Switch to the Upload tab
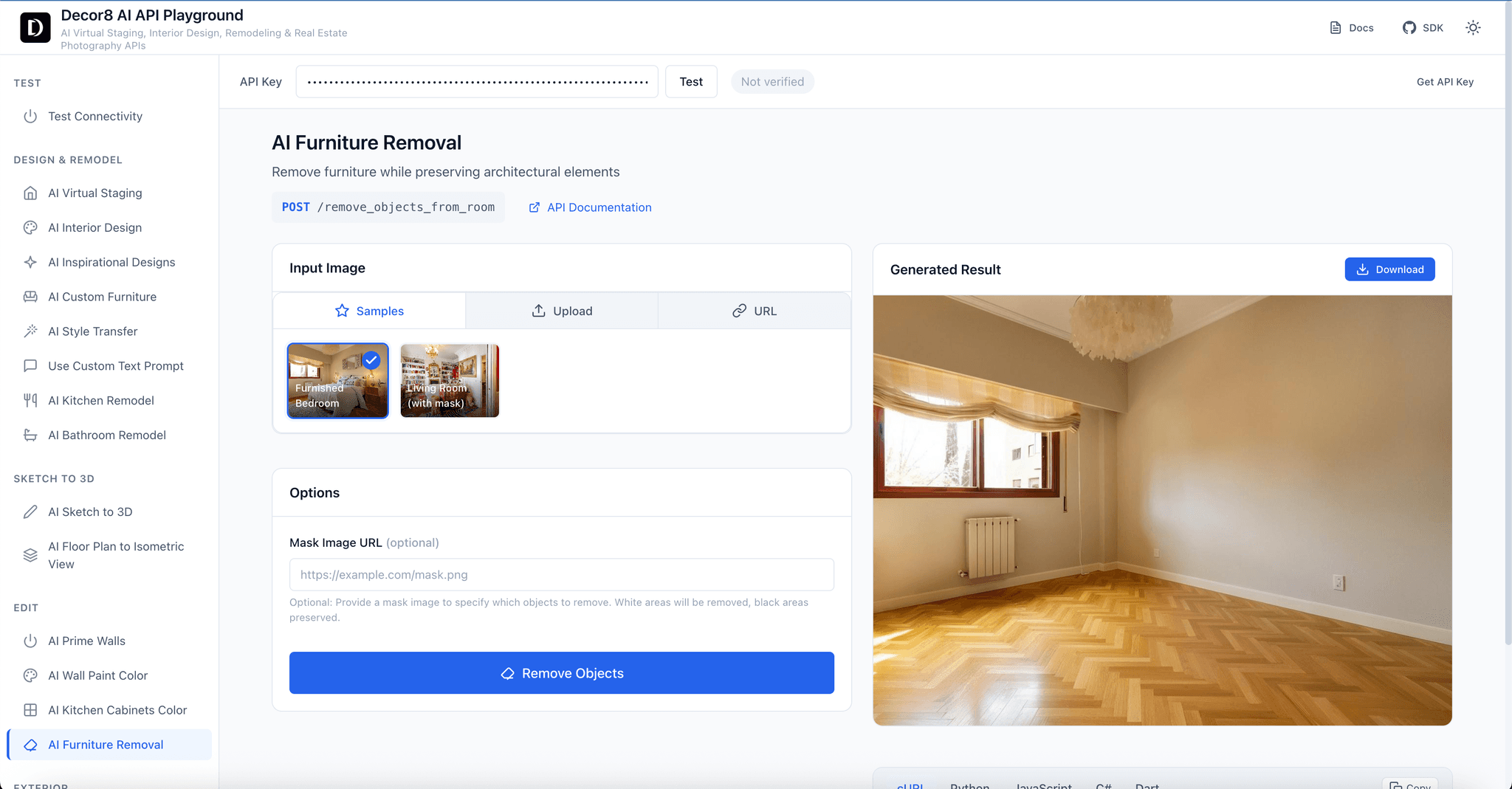The width and height of the screenshot is (1512, 789). 561,310
